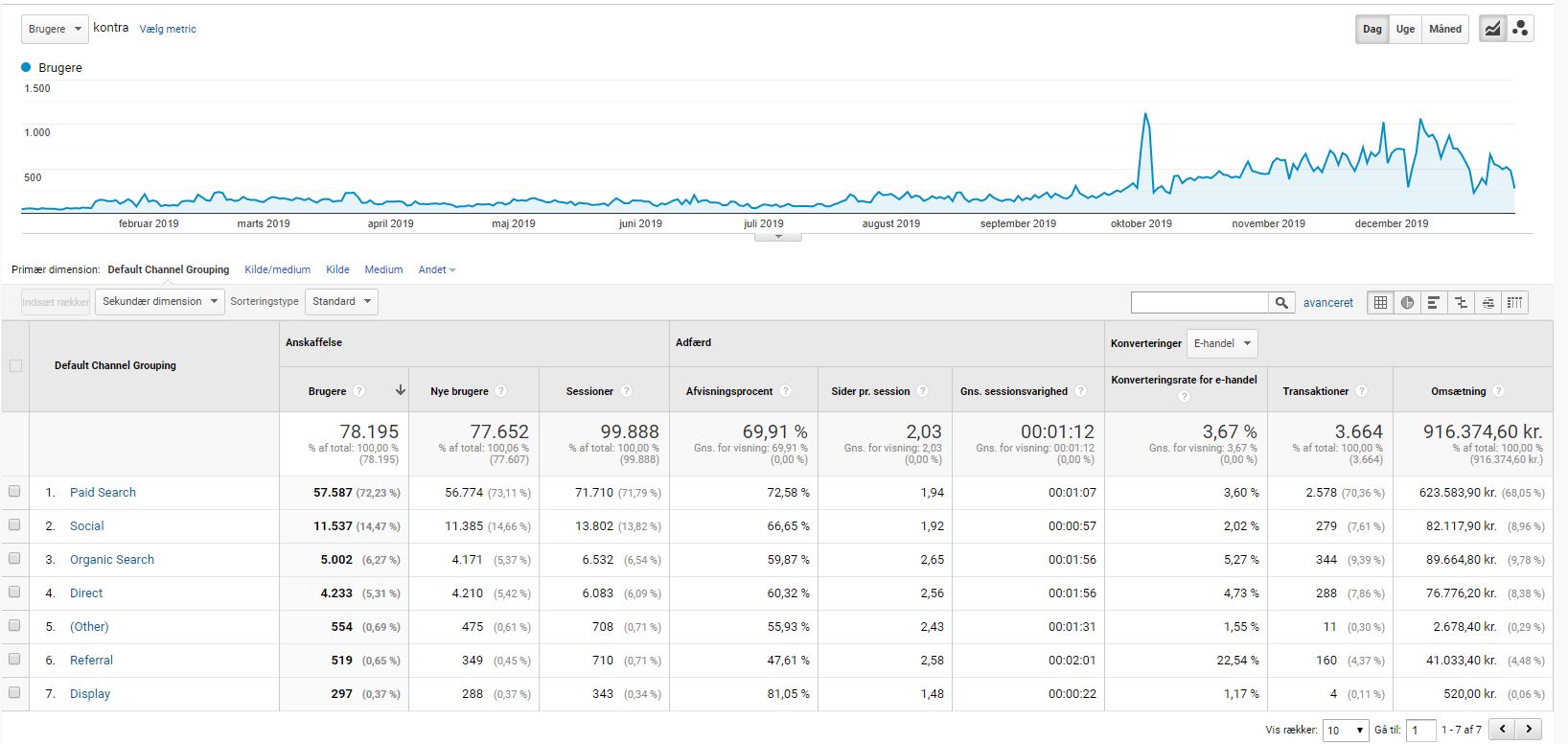Choose the comparison view icon
This screenshot has height=744, width=1568.
pos(1461,303)
